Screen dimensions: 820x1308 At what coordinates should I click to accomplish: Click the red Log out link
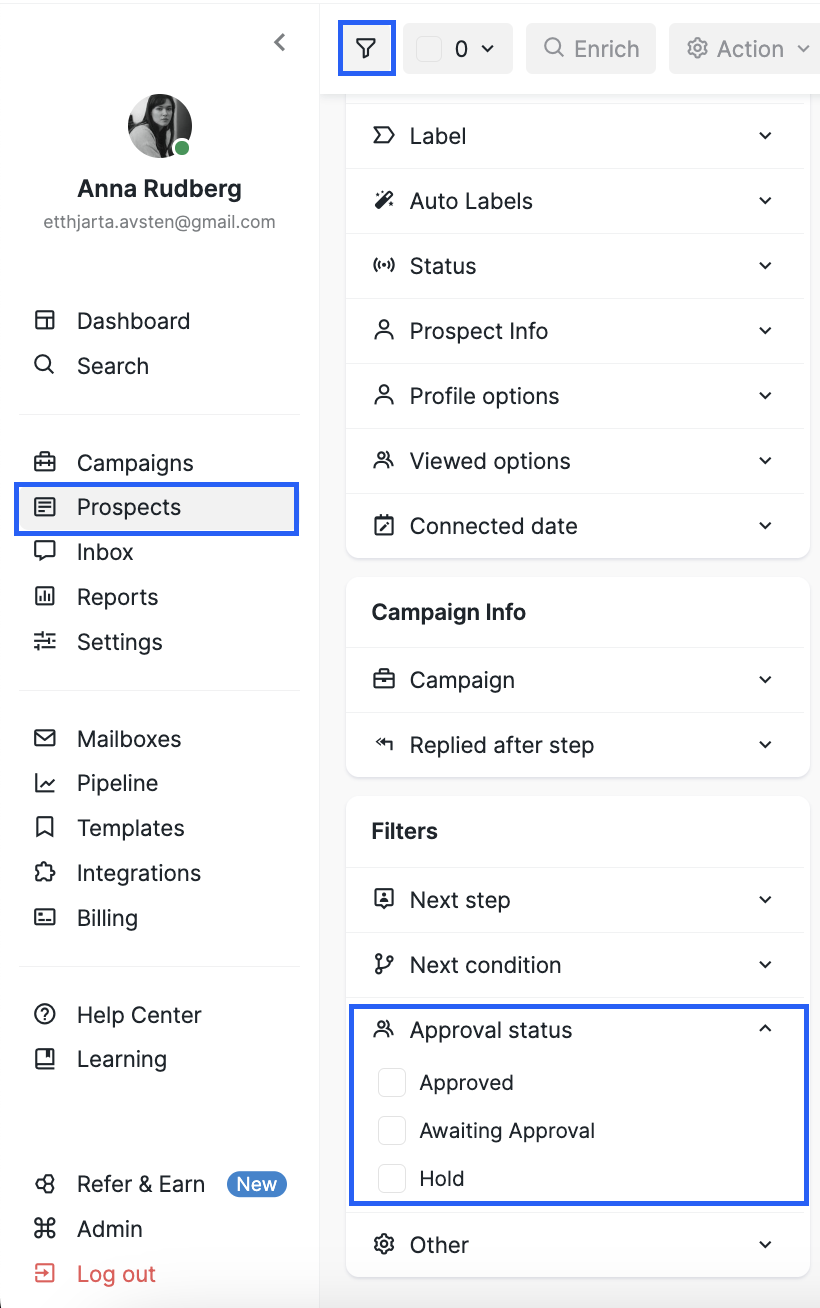tap(116, 1274)
